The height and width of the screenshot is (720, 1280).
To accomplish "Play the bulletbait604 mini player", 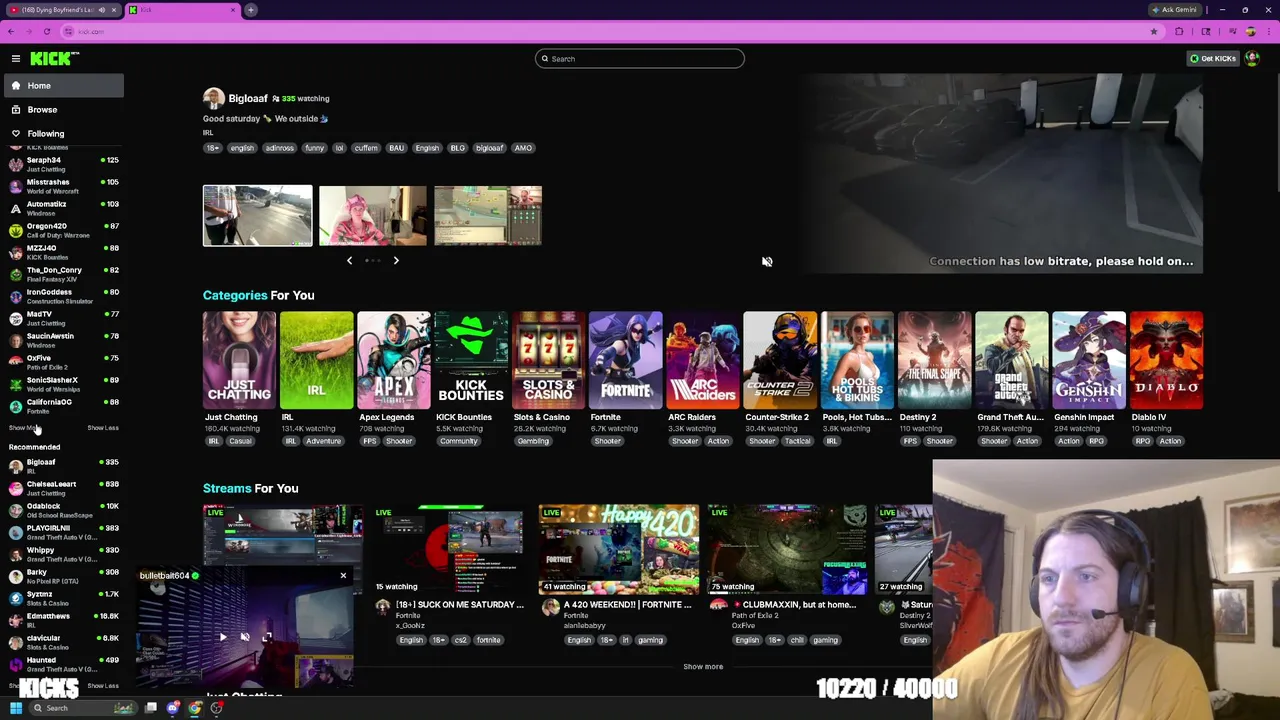I will click(222, 637).
